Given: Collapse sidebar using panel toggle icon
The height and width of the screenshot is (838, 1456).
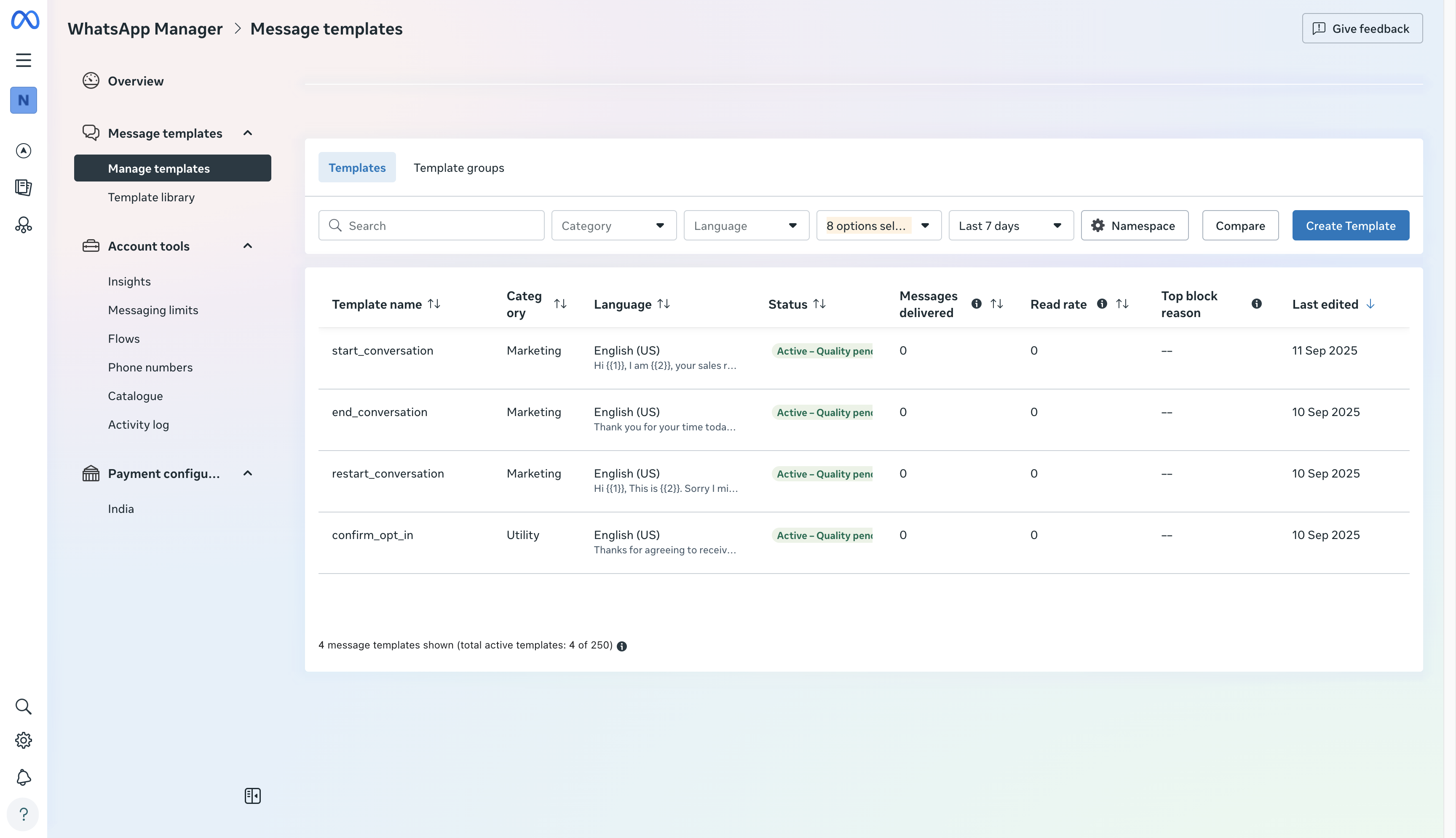Looking at the screenshot, I should (252, 796).
